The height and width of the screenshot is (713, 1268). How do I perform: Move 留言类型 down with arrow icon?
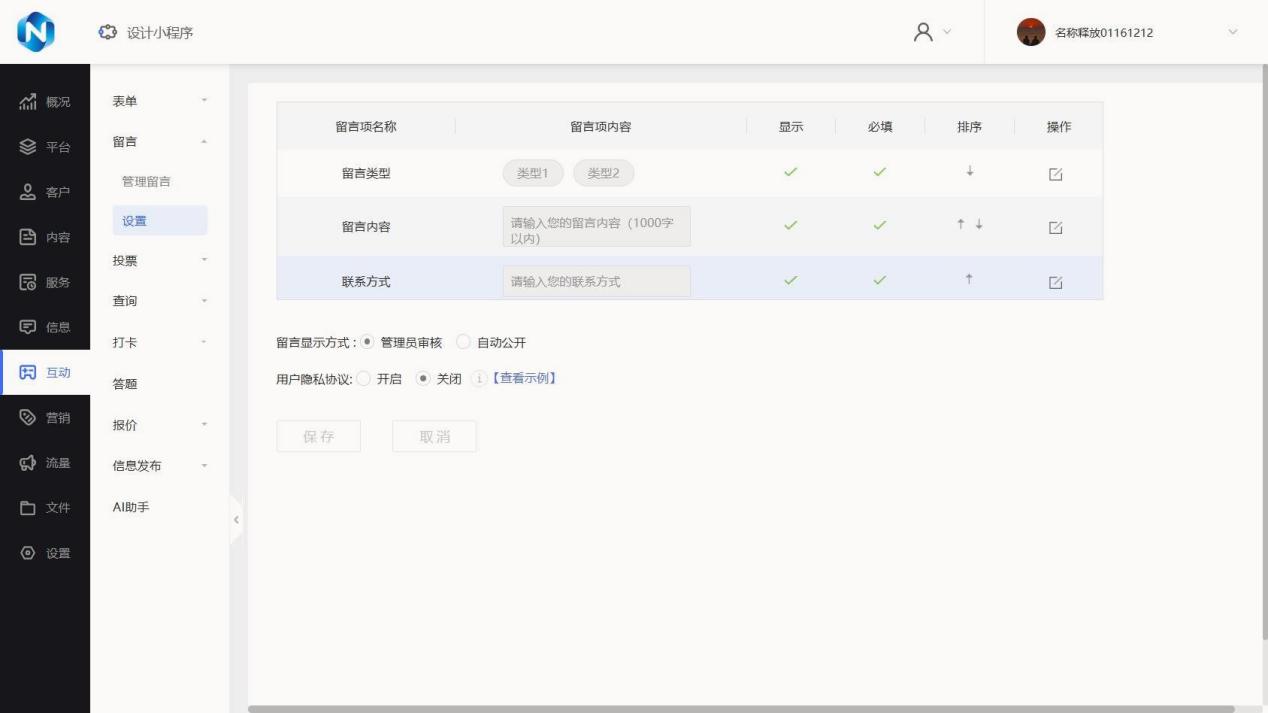(x=969, y=172)
